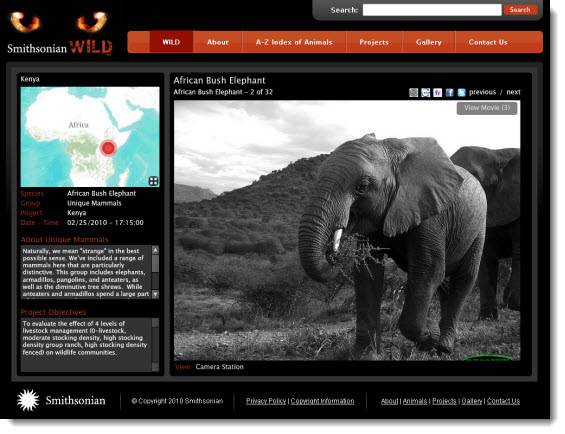Viewport: 565px width, 434px height.
Task: Click the 'African Bush Elephant' species value
Action: coord(101,194)
